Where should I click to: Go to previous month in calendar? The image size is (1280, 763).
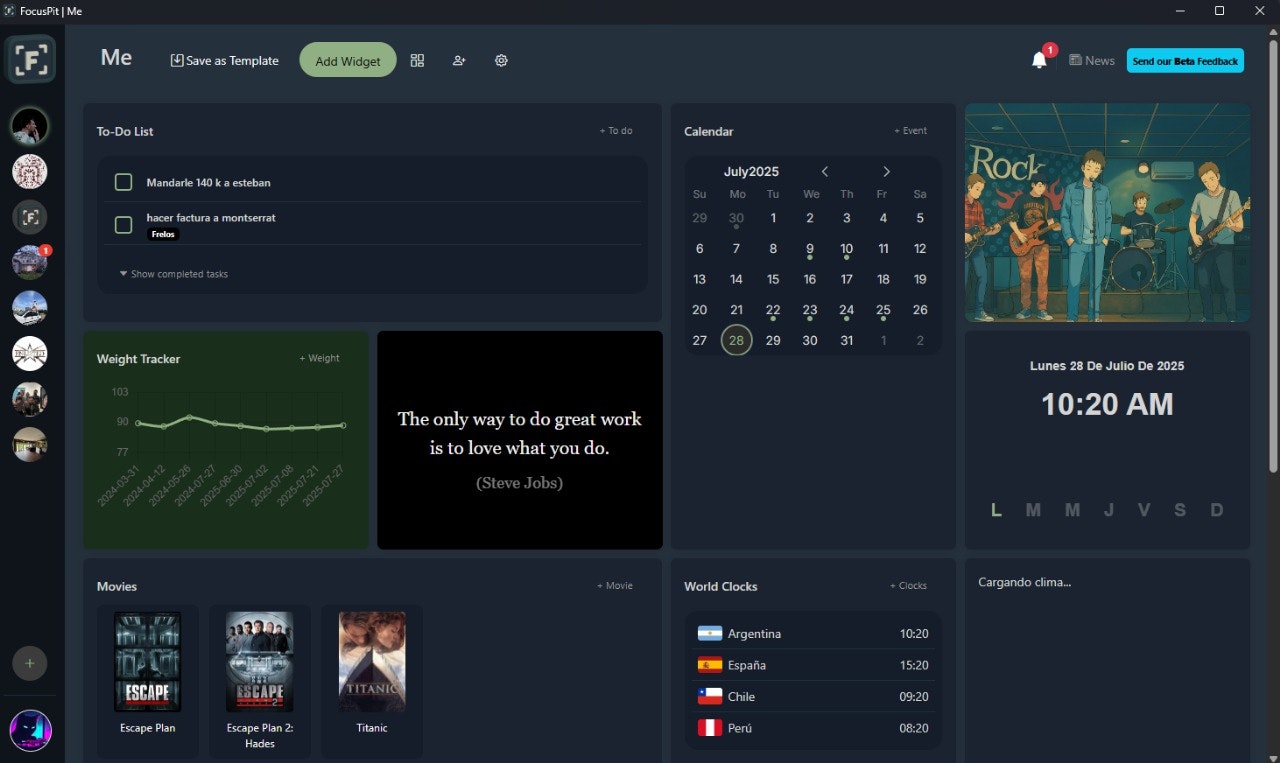tap(825, 172)
